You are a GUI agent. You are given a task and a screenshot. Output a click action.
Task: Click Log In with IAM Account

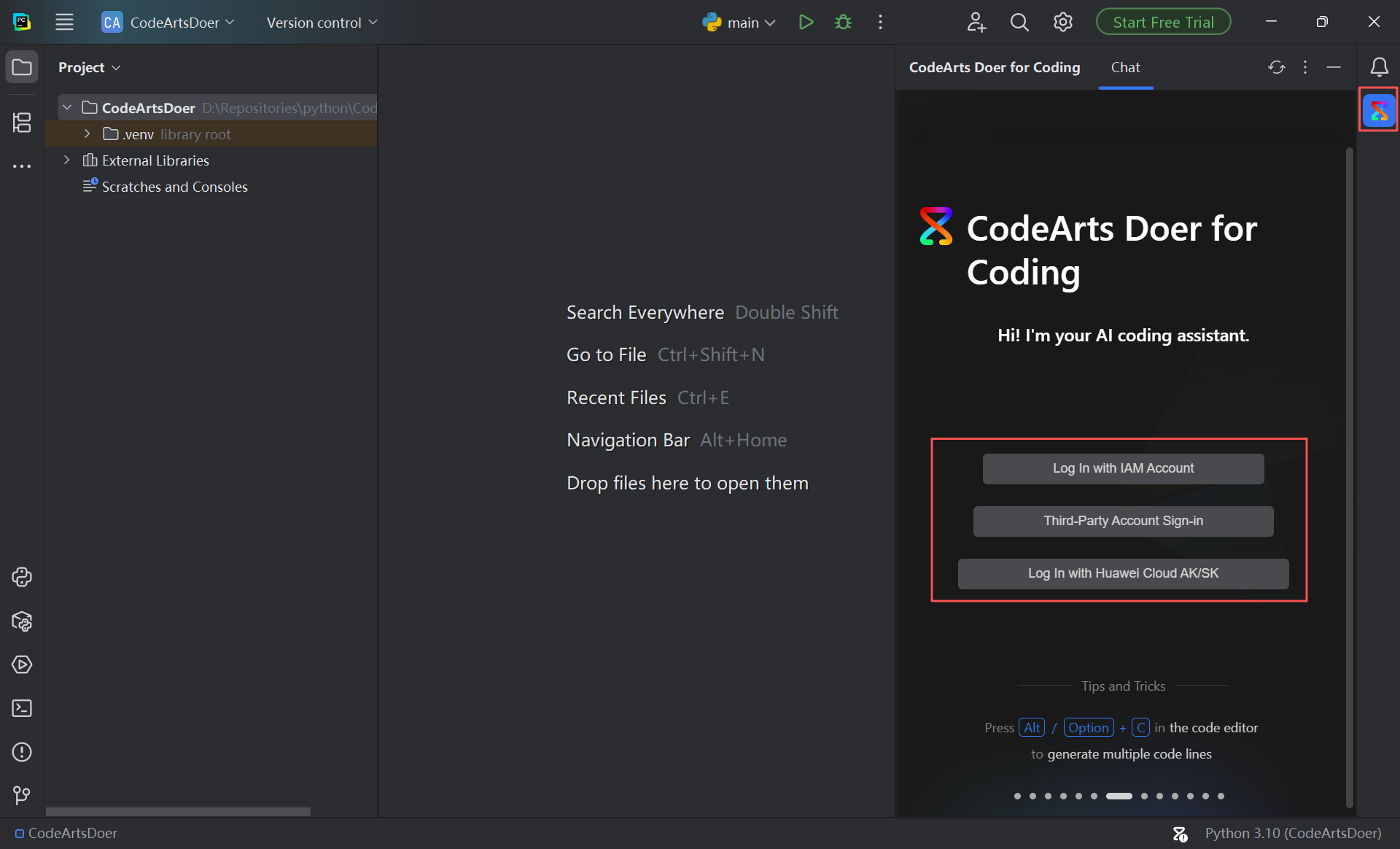pos(1123,468)
